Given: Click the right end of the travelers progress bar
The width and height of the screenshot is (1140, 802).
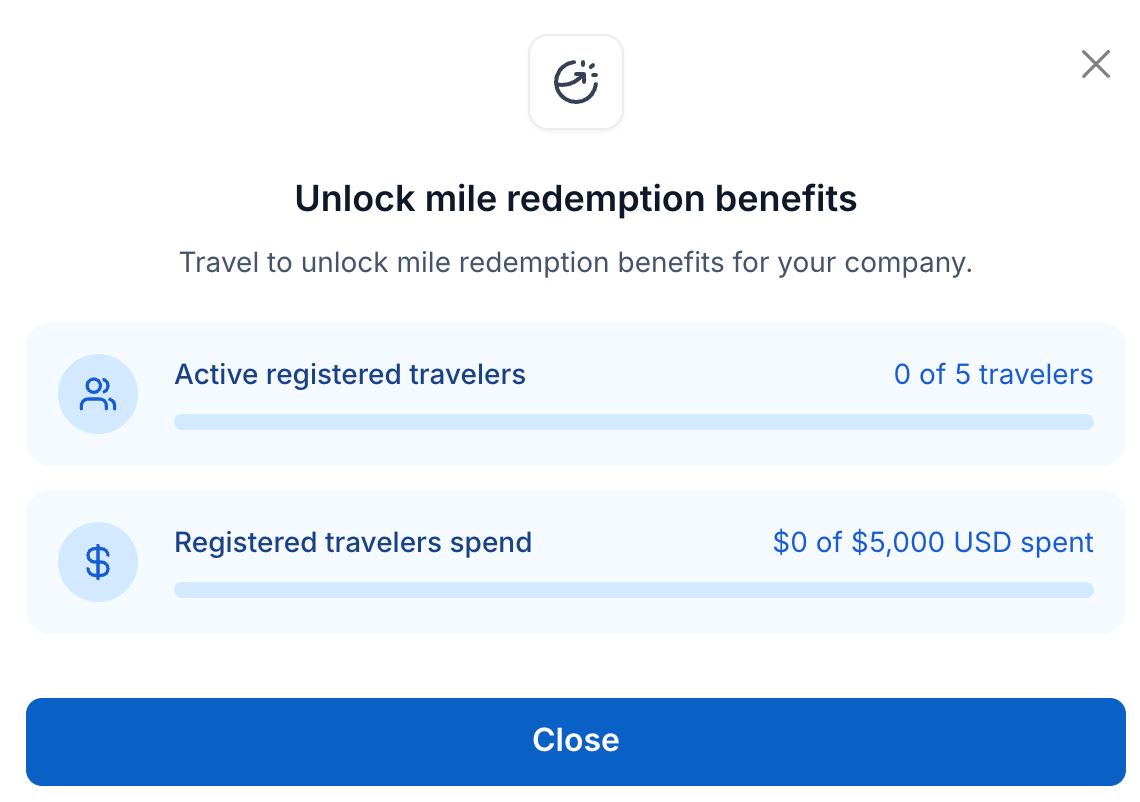Looking at the screenshot, I should click(x=1086, y=422).
